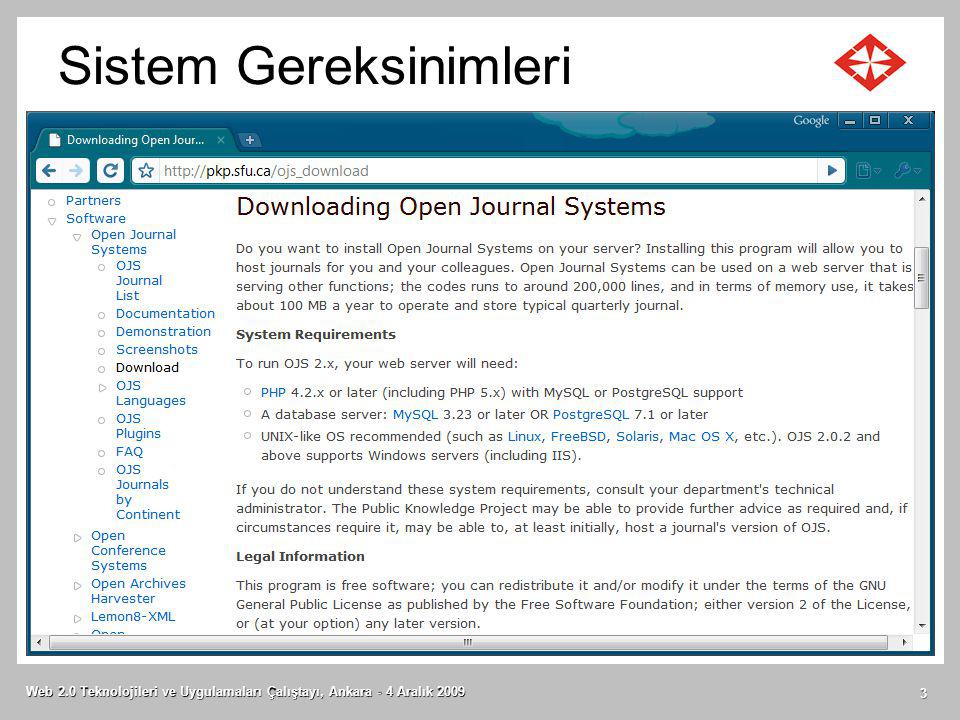Follow the PostgreSQL link in requirements
The width and height of the screenshot is (960, 720).
pyautogui.click(x=591, y=414)
